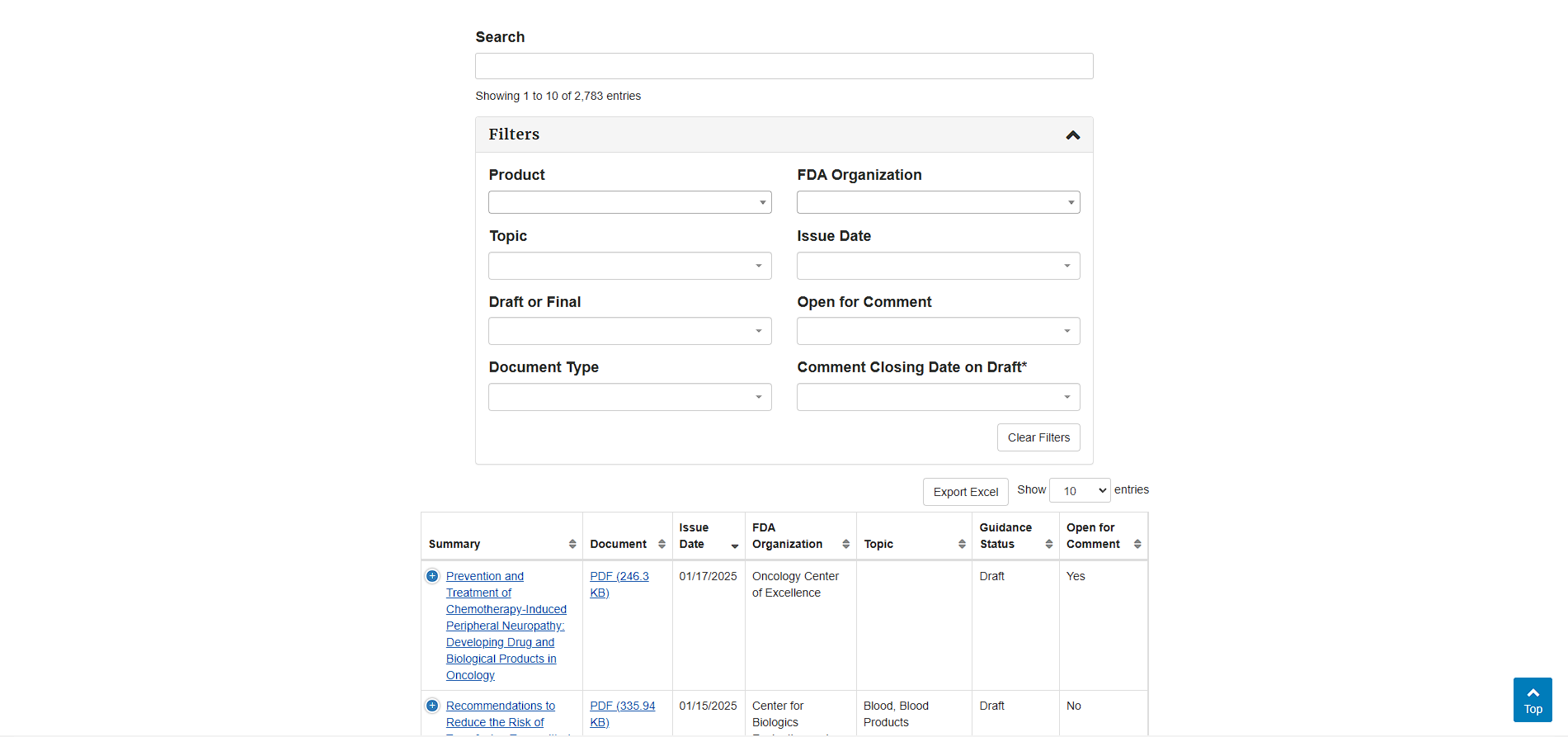Open the FDA Organization filter dropdown
The image size is (1568, 737).
pos(938,202)
